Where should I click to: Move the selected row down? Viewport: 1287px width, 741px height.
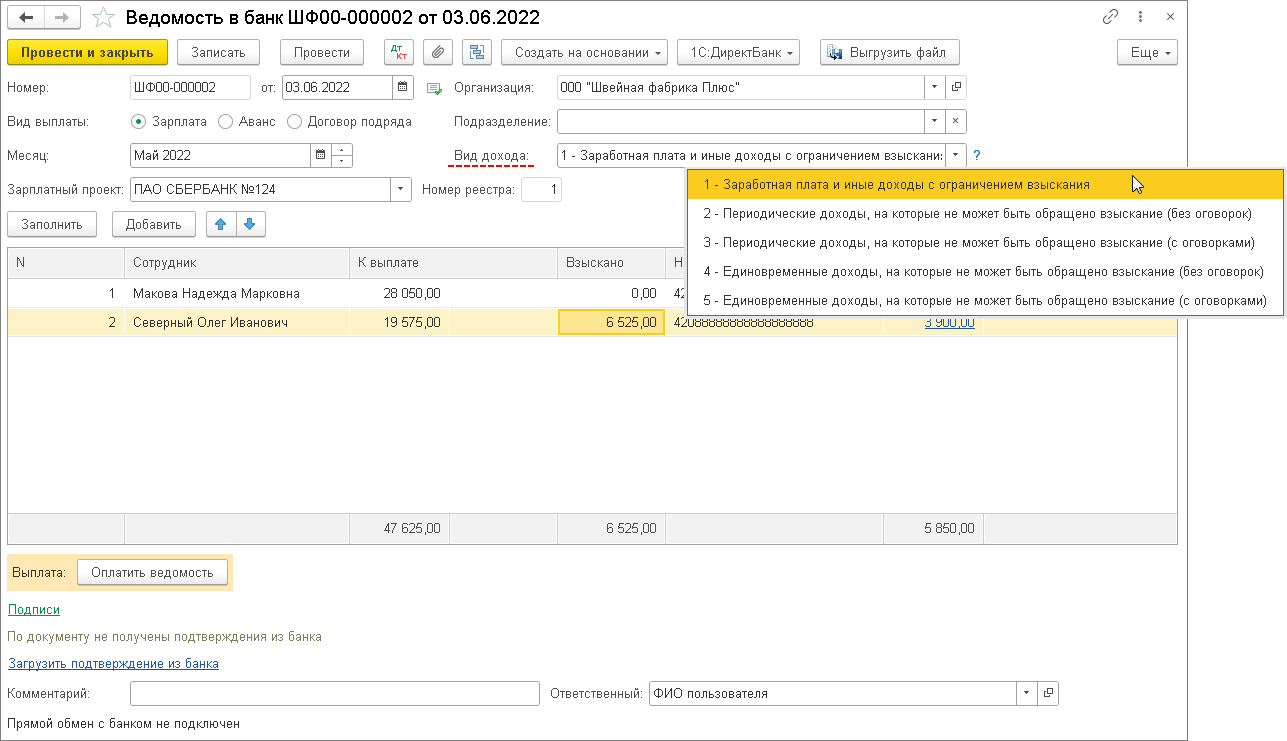250,224
